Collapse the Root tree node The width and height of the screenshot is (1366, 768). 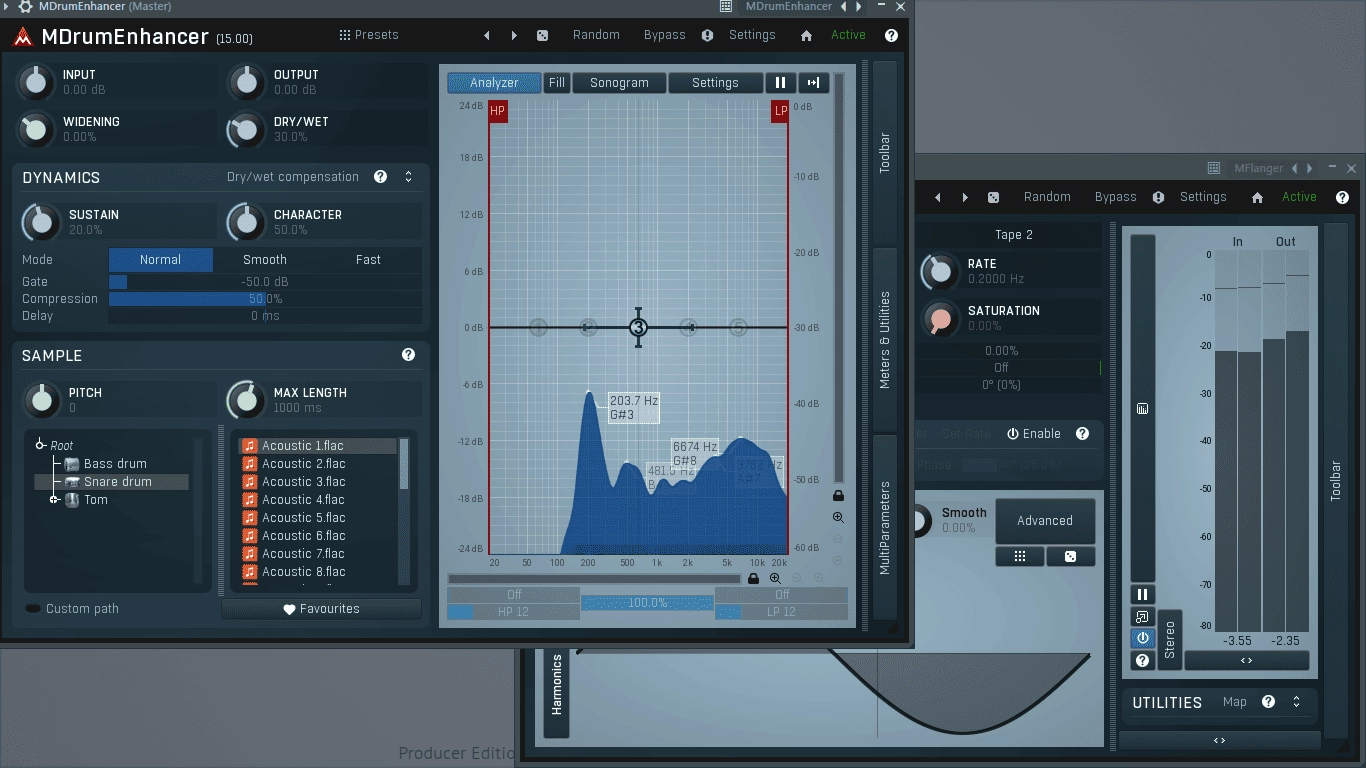coord(40,445)
